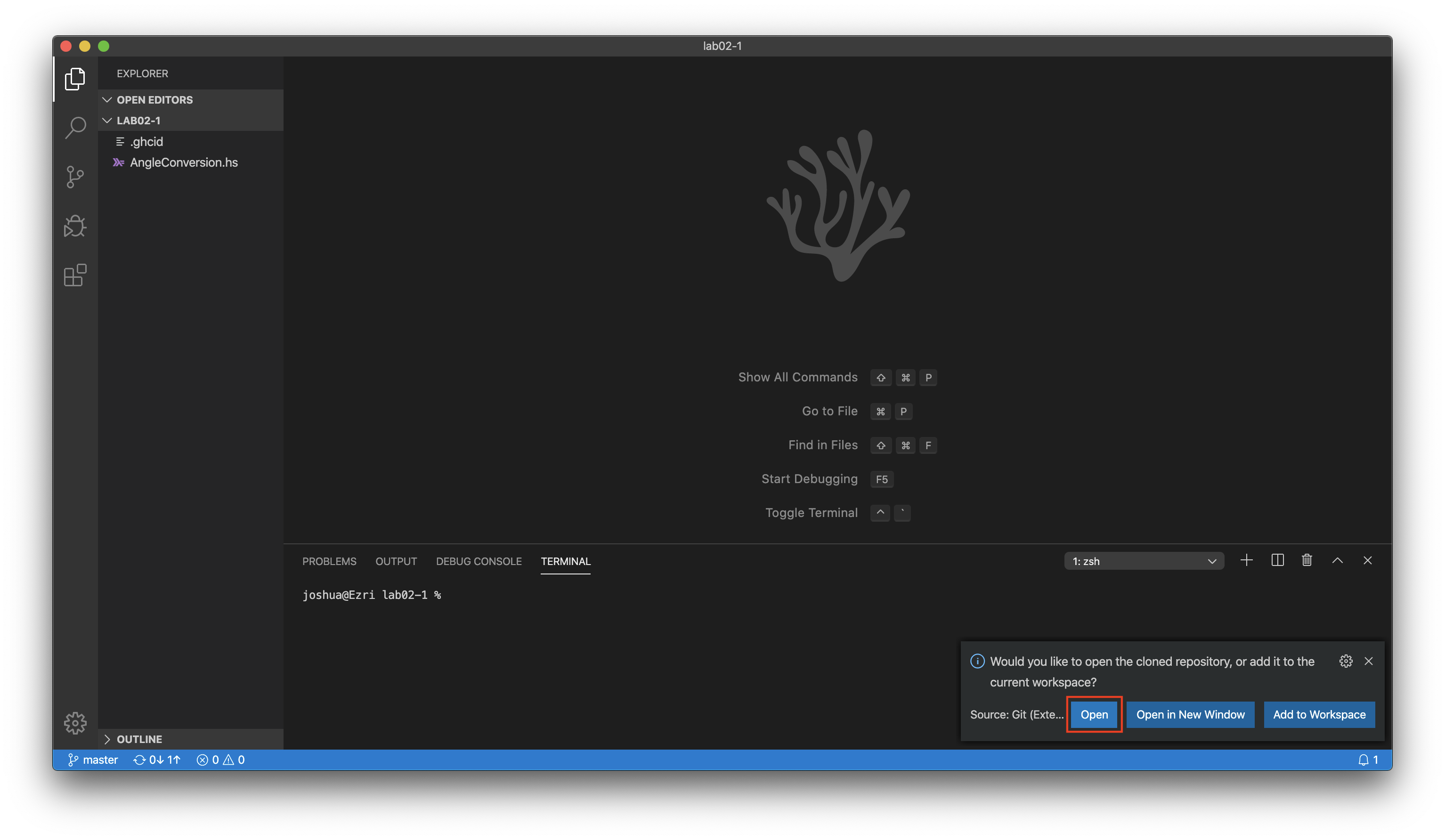Click the Explorer panel title
This screenshot has width=1445, height=840.
tap(142, 73)
